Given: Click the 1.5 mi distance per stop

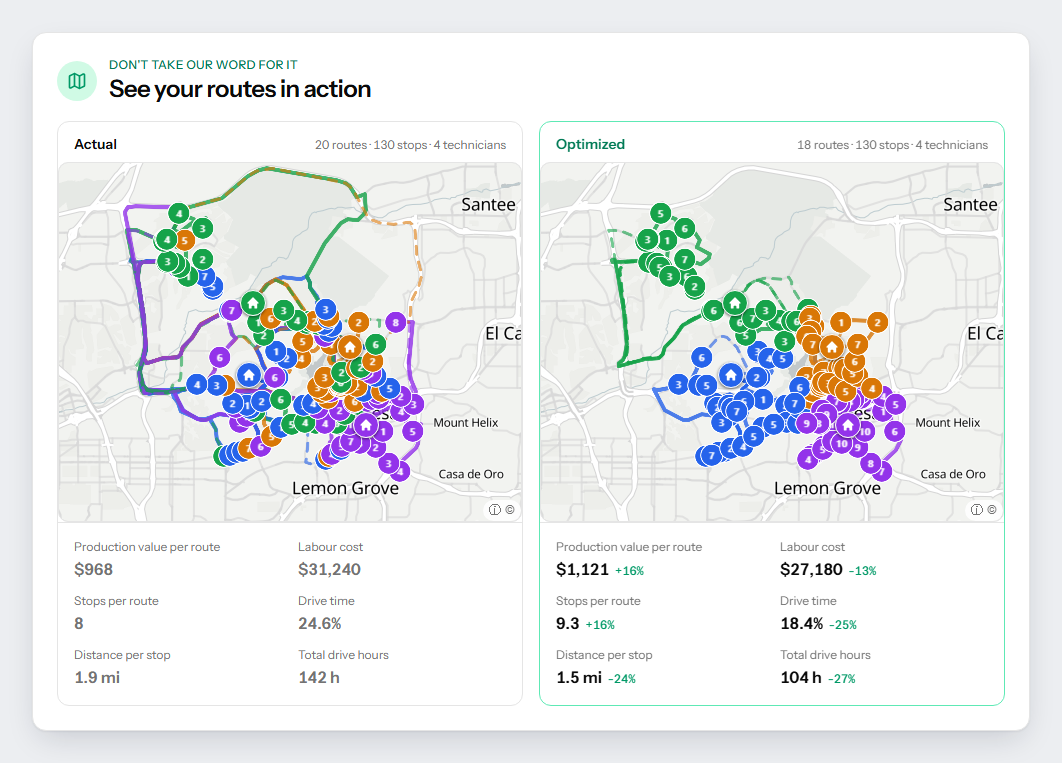Looking at the screenshot, I should click(x=579, y=678).
